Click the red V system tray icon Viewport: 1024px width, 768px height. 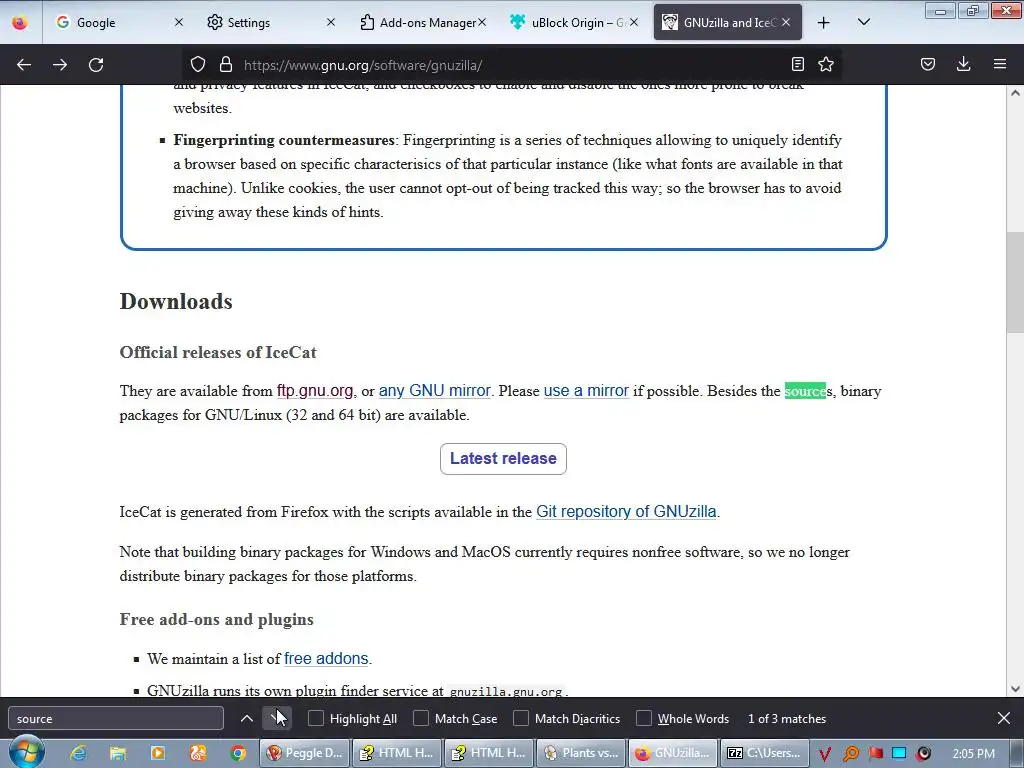point(825,754)
